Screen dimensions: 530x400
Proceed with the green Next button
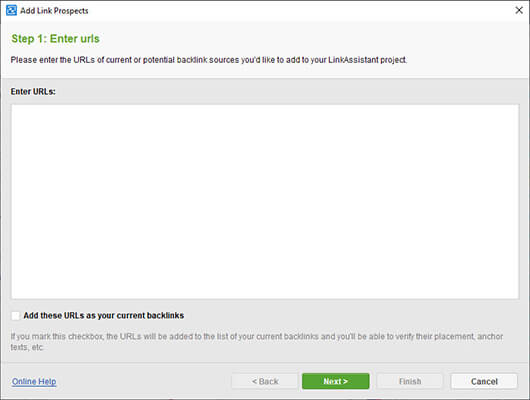(336, 381)
